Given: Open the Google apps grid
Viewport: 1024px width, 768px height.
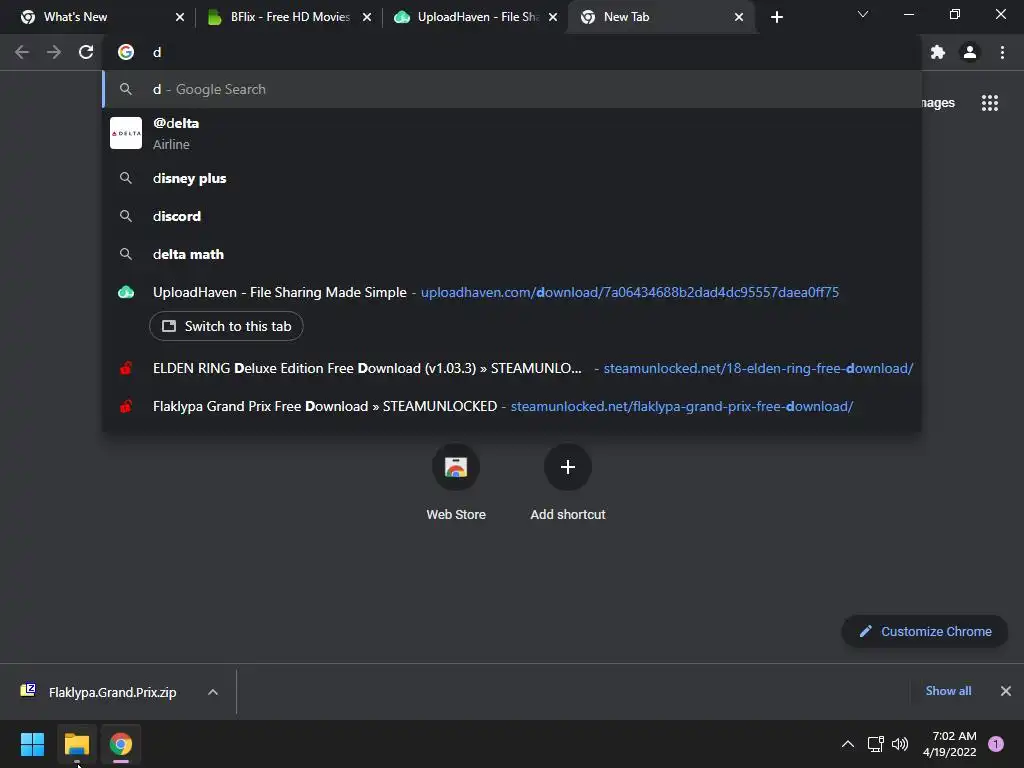Looking at the screenshot, I should (989, 103).
